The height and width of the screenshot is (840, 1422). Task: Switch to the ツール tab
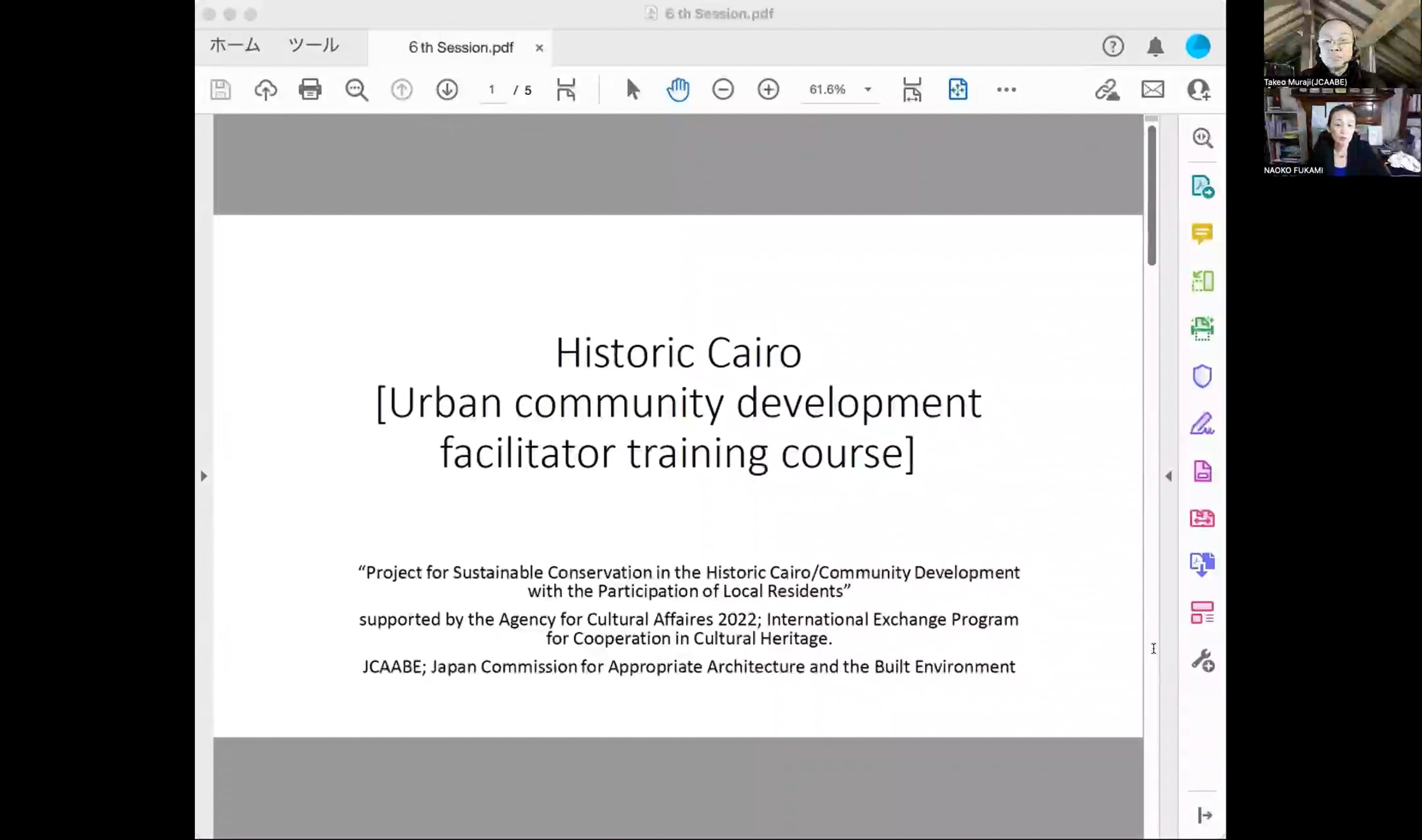pyautogui.click(x=313, y=45)
